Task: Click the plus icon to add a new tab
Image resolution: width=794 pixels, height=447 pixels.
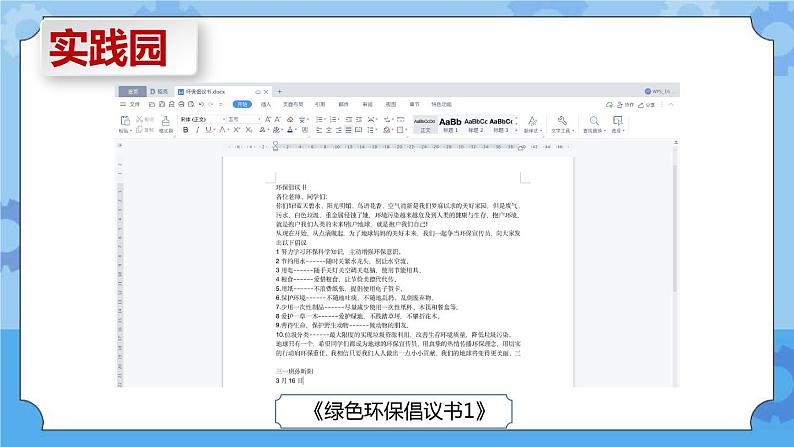Action: (x=280, y=92)
